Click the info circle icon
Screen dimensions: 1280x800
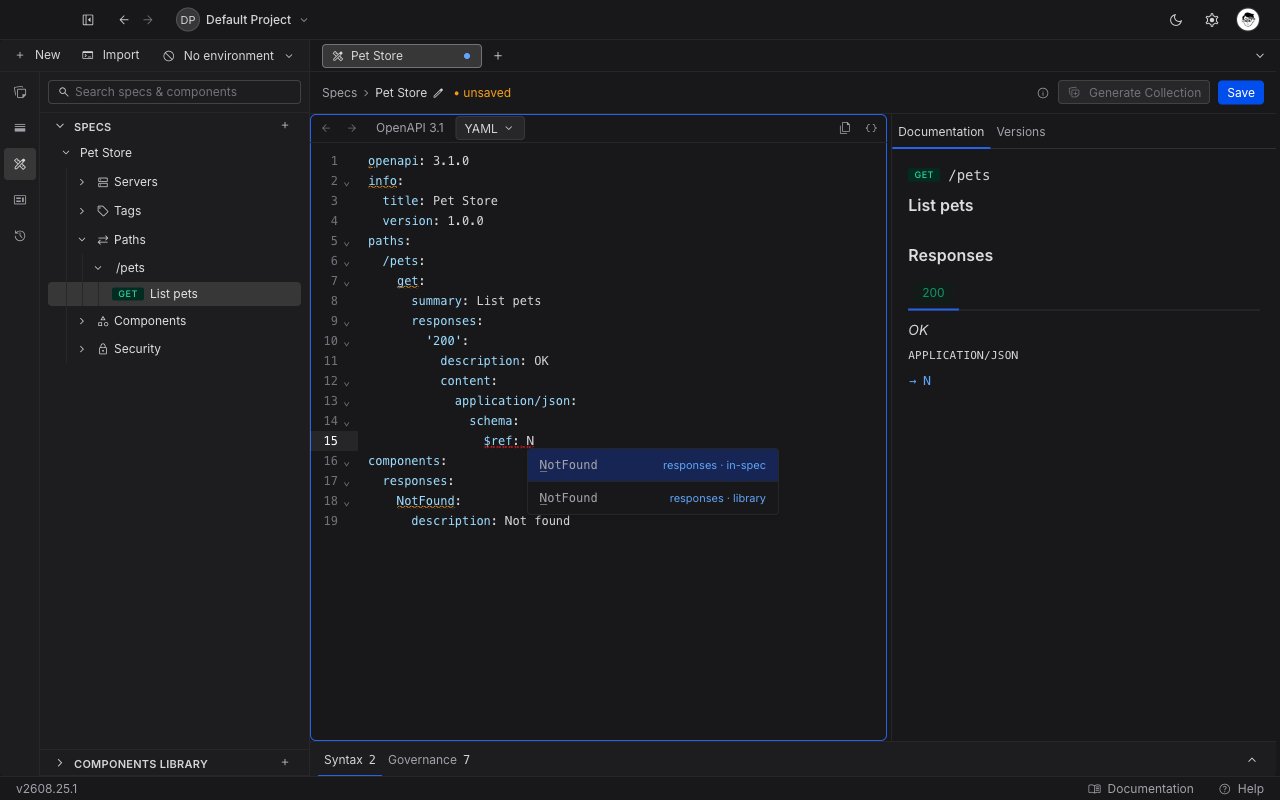[1043, 93]
